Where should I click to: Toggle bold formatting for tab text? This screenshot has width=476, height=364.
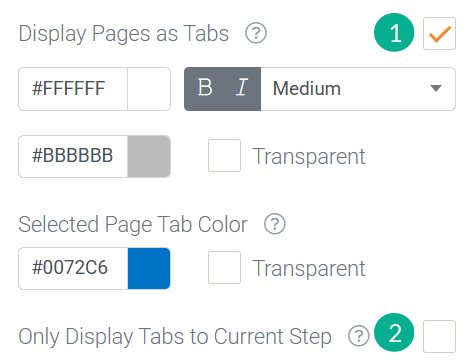point(205,88)
